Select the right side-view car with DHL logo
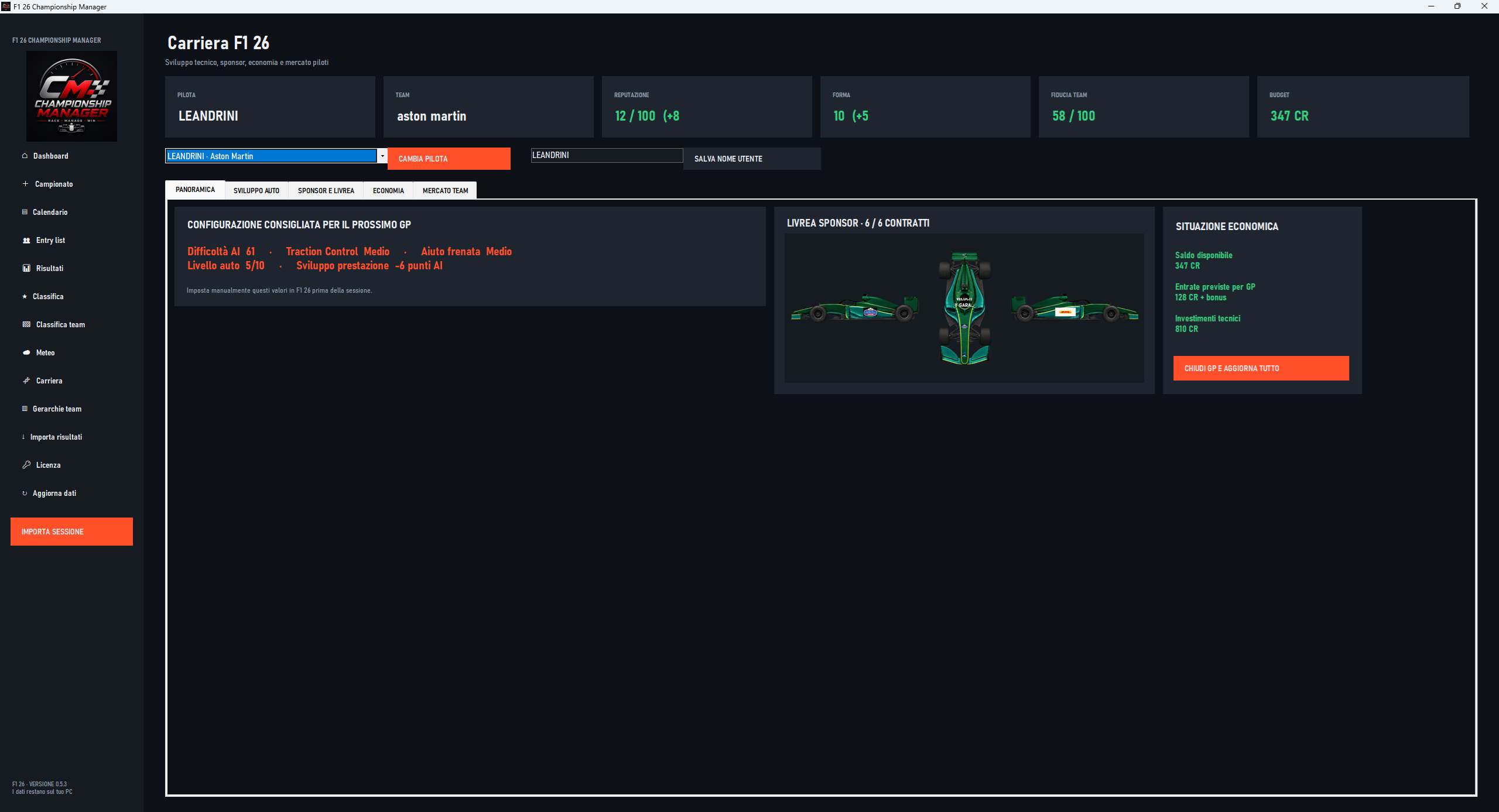Viewport: 1499px width, 812px height. click(x=1075, y=308)
